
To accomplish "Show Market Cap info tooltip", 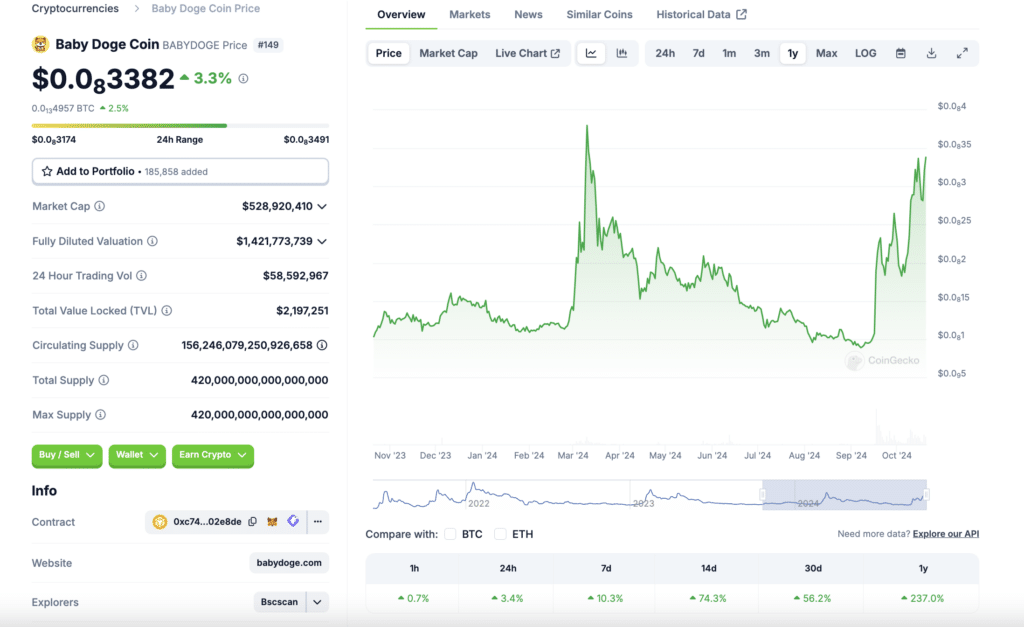I will 99,206.
